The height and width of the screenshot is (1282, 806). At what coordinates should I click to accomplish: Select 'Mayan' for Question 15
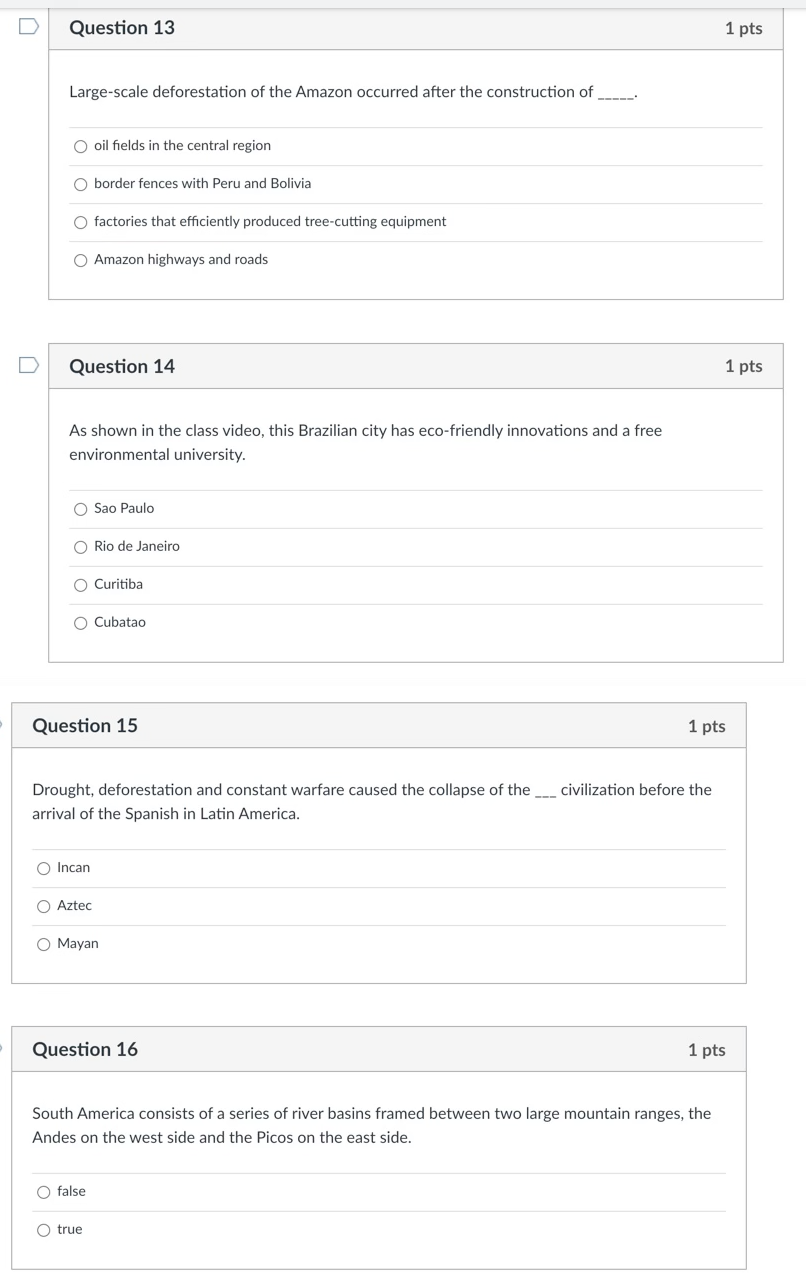click(44, 944)
